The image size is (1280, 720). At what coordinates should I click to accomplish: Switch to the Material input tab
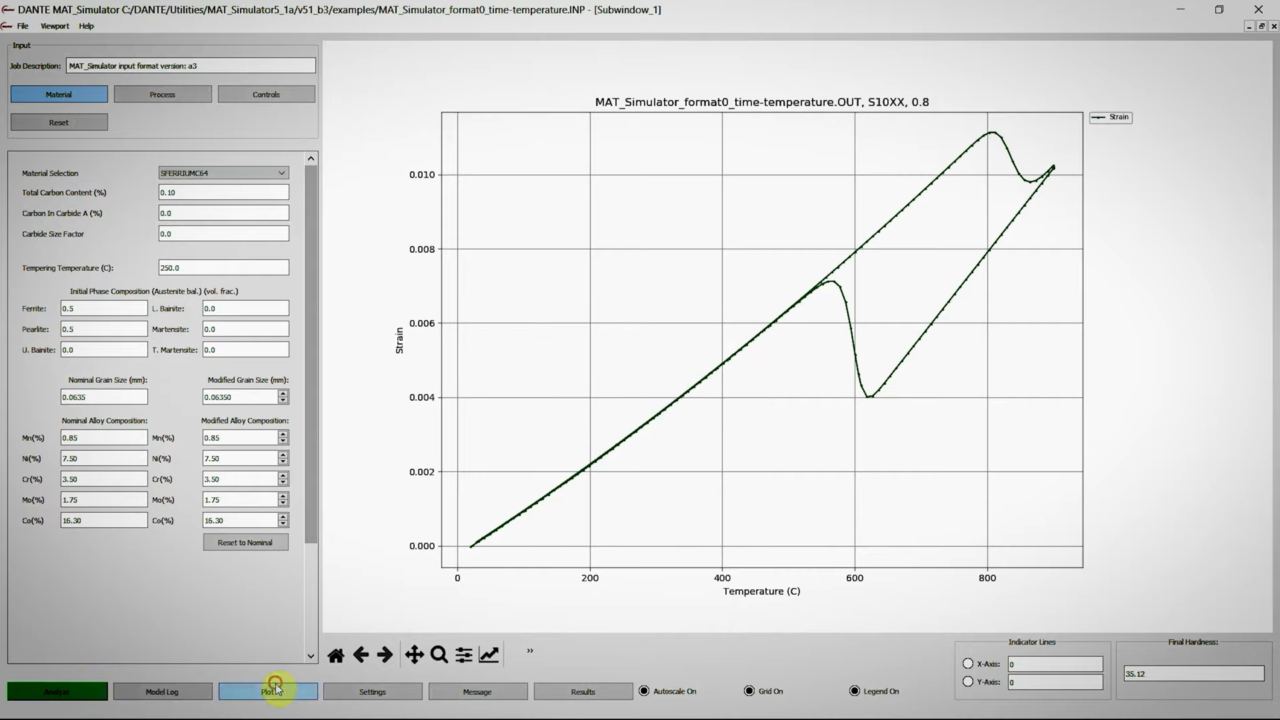coord(59,94)
